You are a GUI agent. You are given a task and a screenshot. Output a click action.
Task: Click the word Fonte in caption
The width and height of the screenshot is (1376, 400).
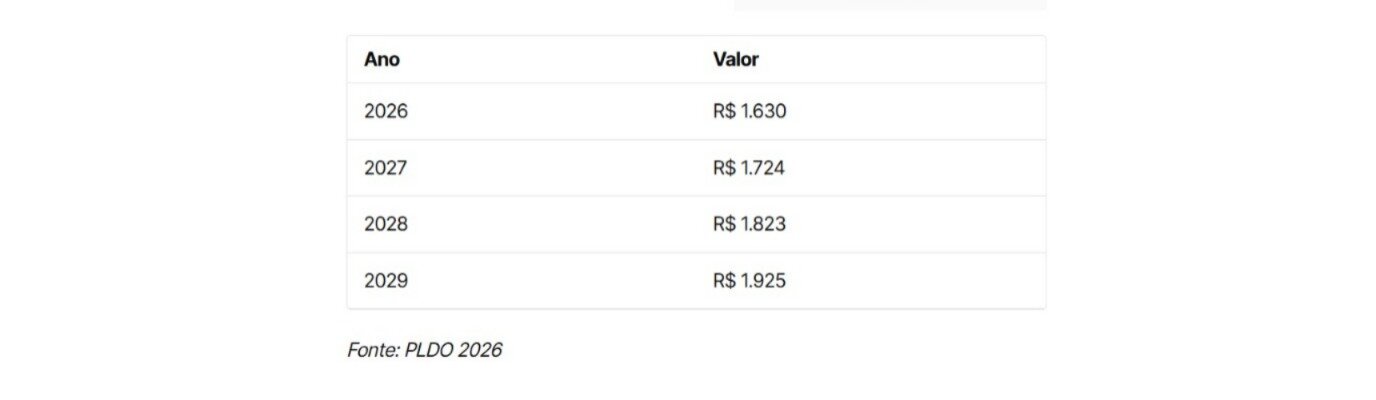[x=372, y=350]
